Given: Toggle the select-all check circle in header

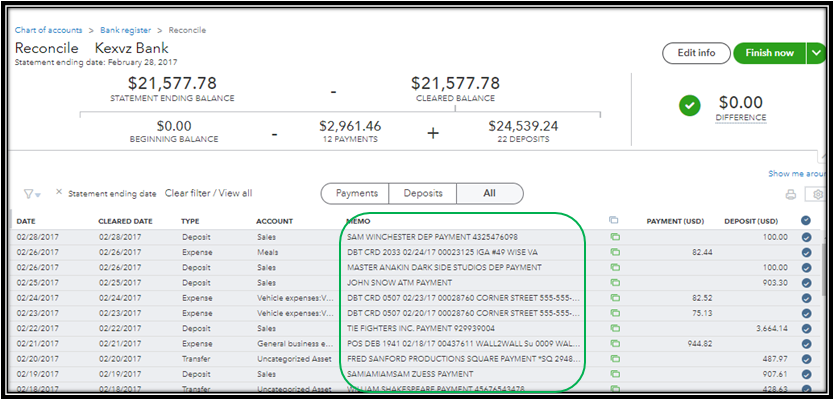Looking at the screenshot, I should (x=806, y=220).
